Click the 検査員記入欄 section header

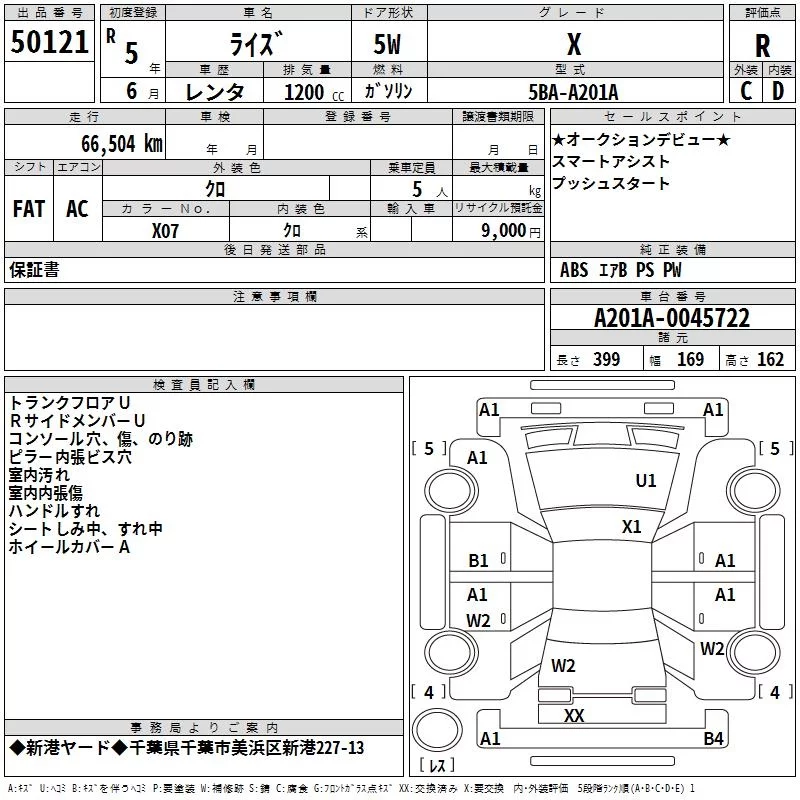(x=204, y=385)
